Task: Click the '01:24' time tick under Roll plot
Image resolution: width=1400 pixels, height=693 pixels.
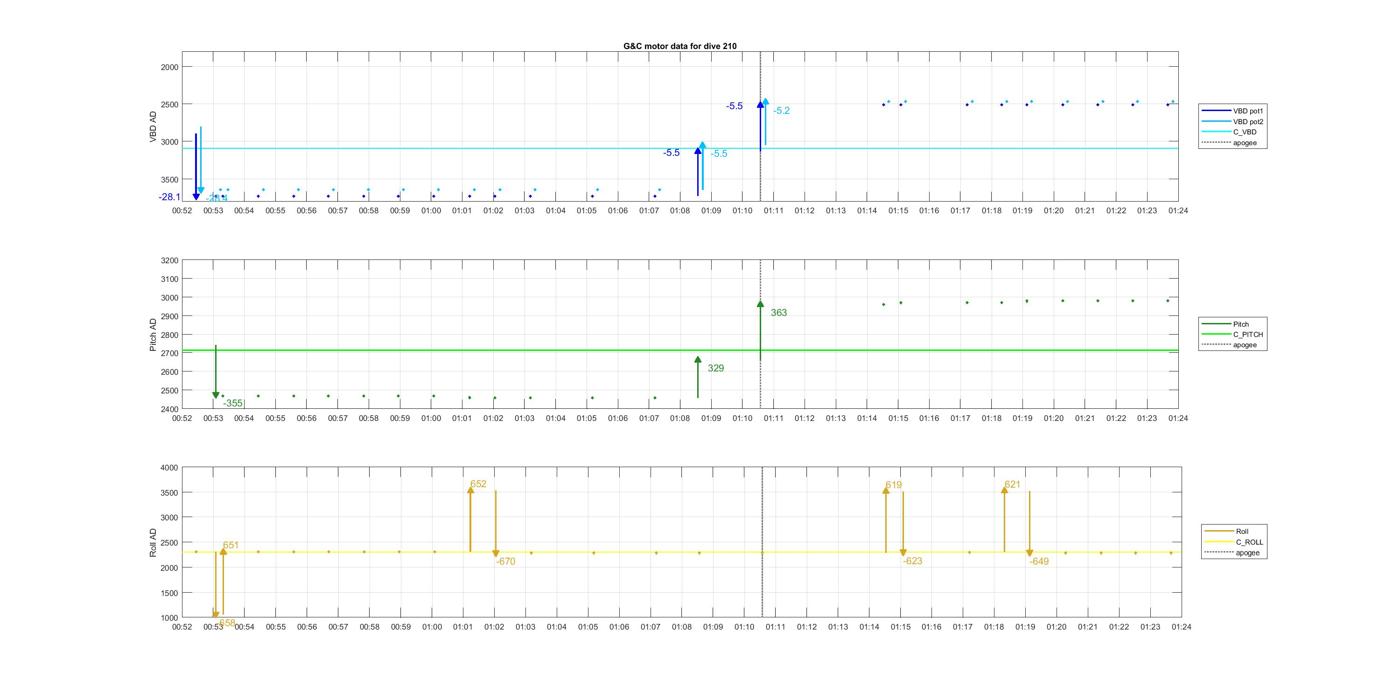Action: [x=1181, y=627]
